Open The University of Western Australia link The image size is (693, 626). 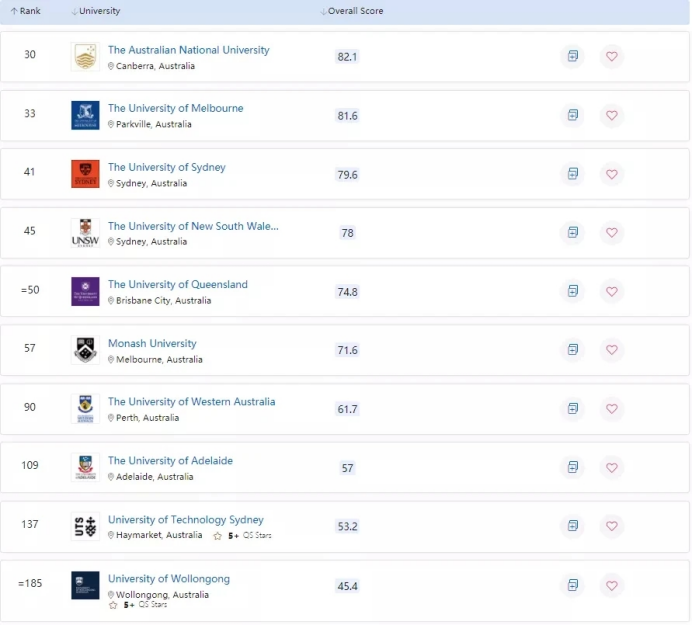pyautogui.click(x=191, y=401)
